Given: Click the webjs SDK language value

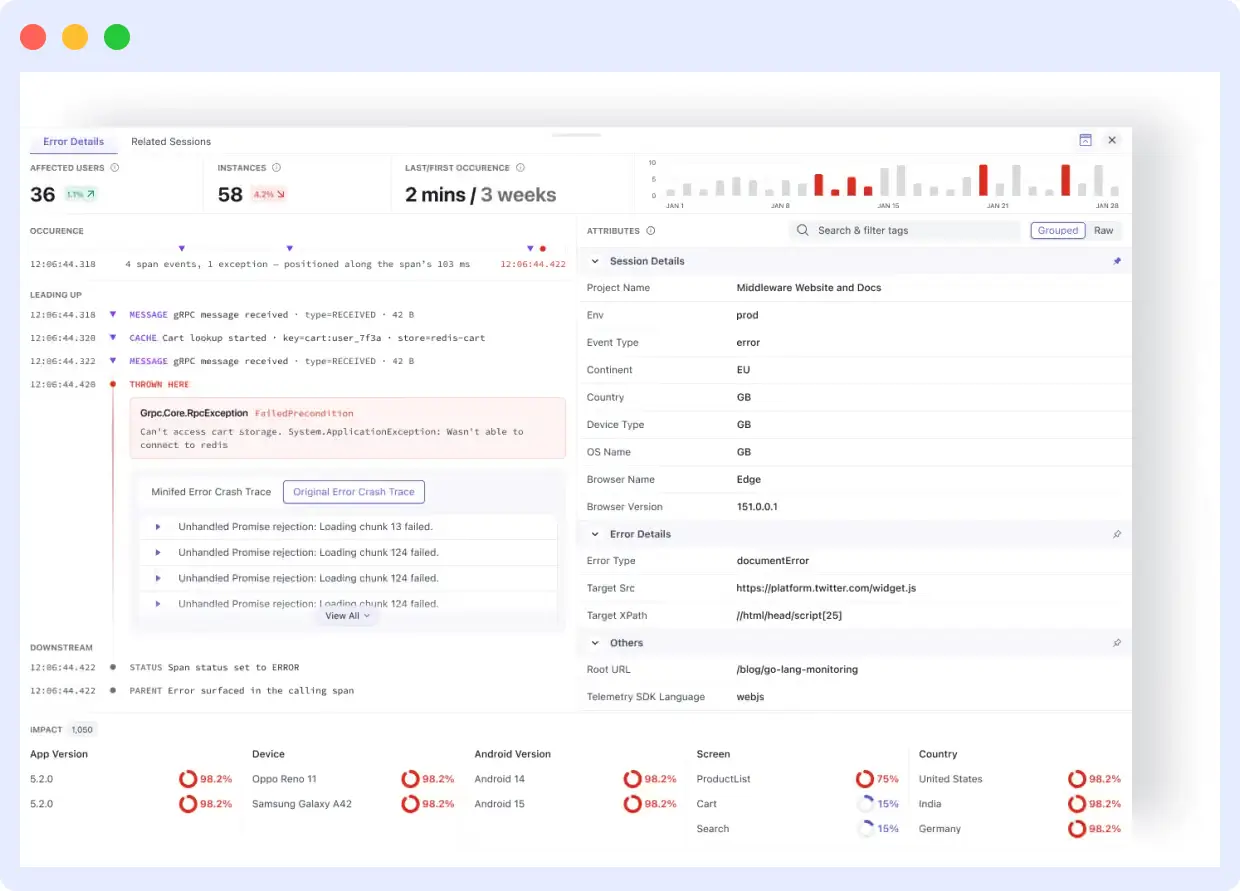Looking at the screenshot, I should pos(751,697).
